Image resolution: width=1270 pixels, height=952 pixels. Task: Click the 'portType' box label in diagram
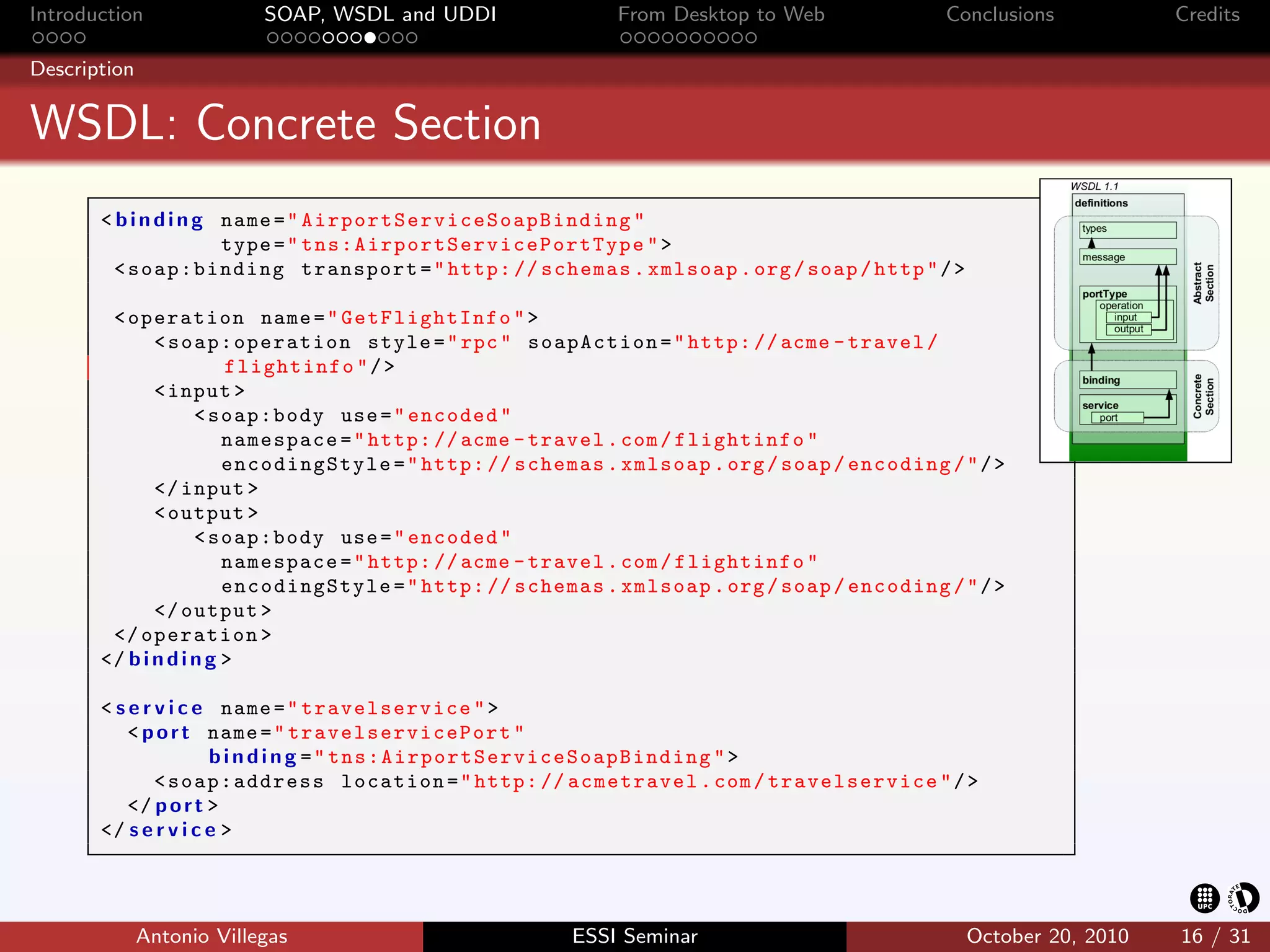[1104, 294]
